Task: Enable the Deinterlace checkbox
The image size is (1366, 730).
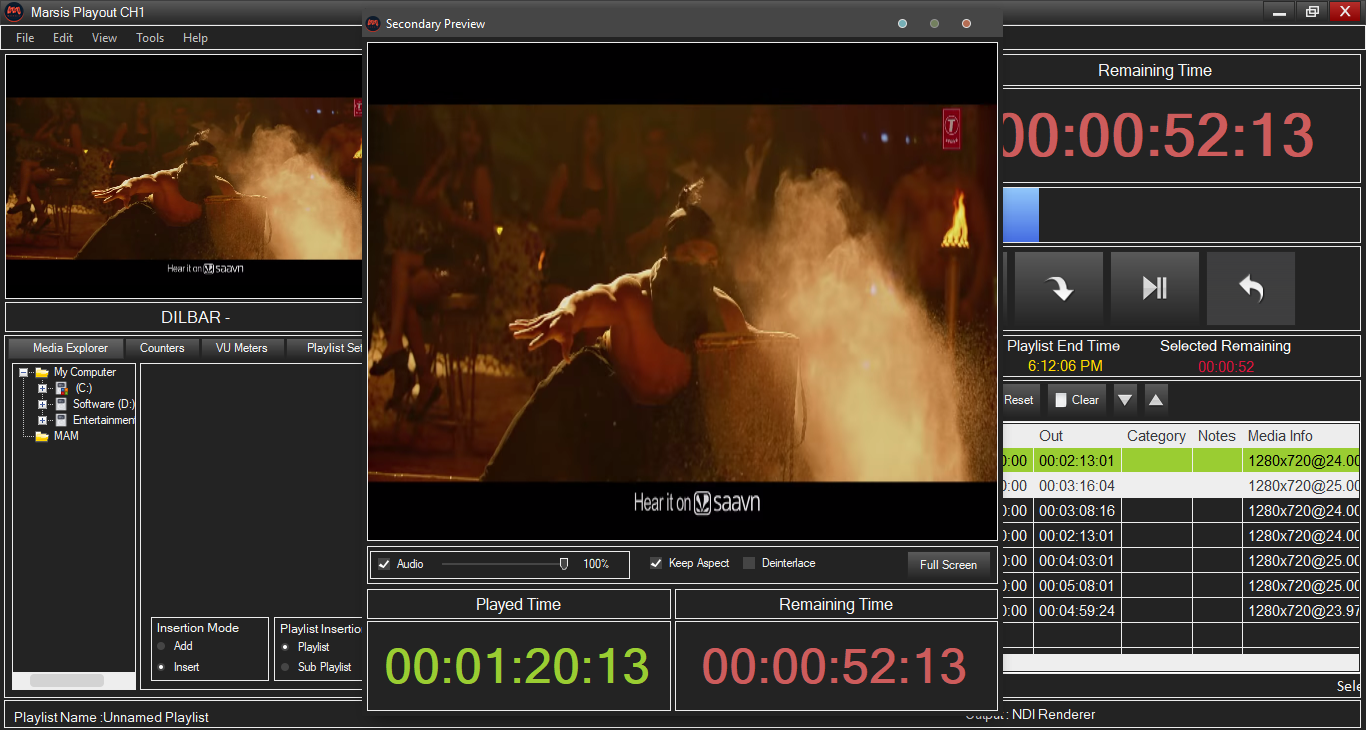Action: (x=749, y=563)
